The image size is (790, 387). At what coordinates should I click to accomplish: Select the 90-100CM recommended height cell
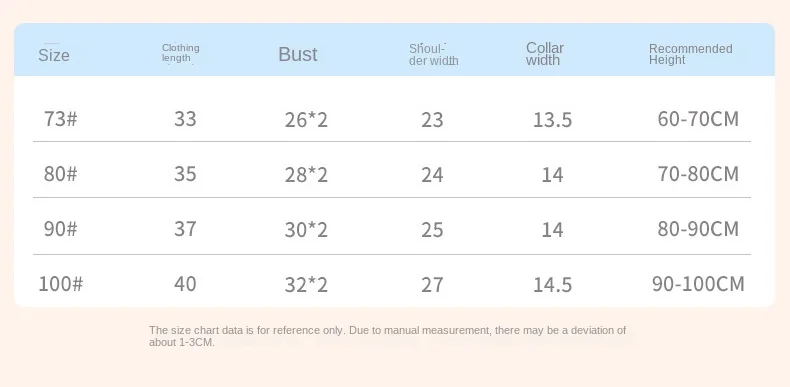tap(698, 284)
